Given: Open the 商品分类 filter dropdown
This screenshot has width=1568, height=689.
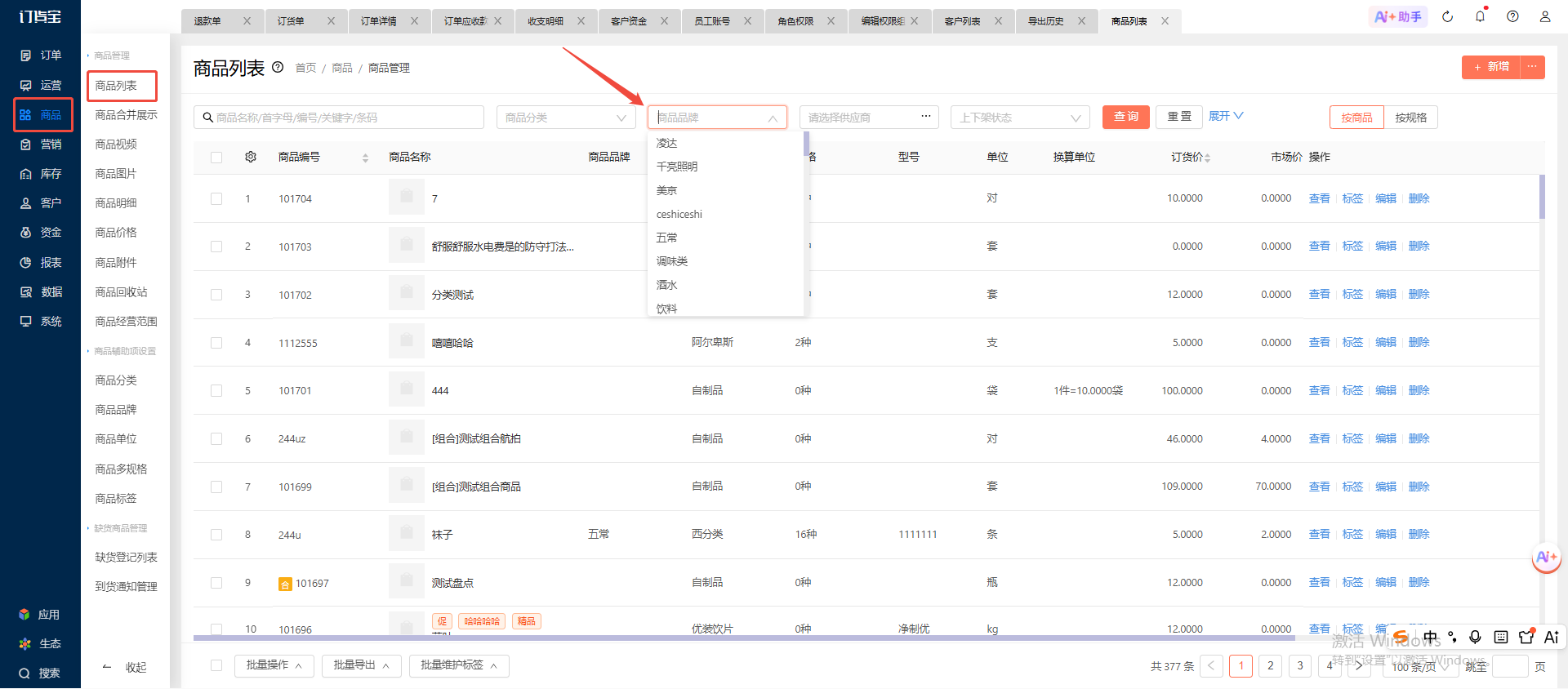Looking at the screenshot, I should (566, 118).
